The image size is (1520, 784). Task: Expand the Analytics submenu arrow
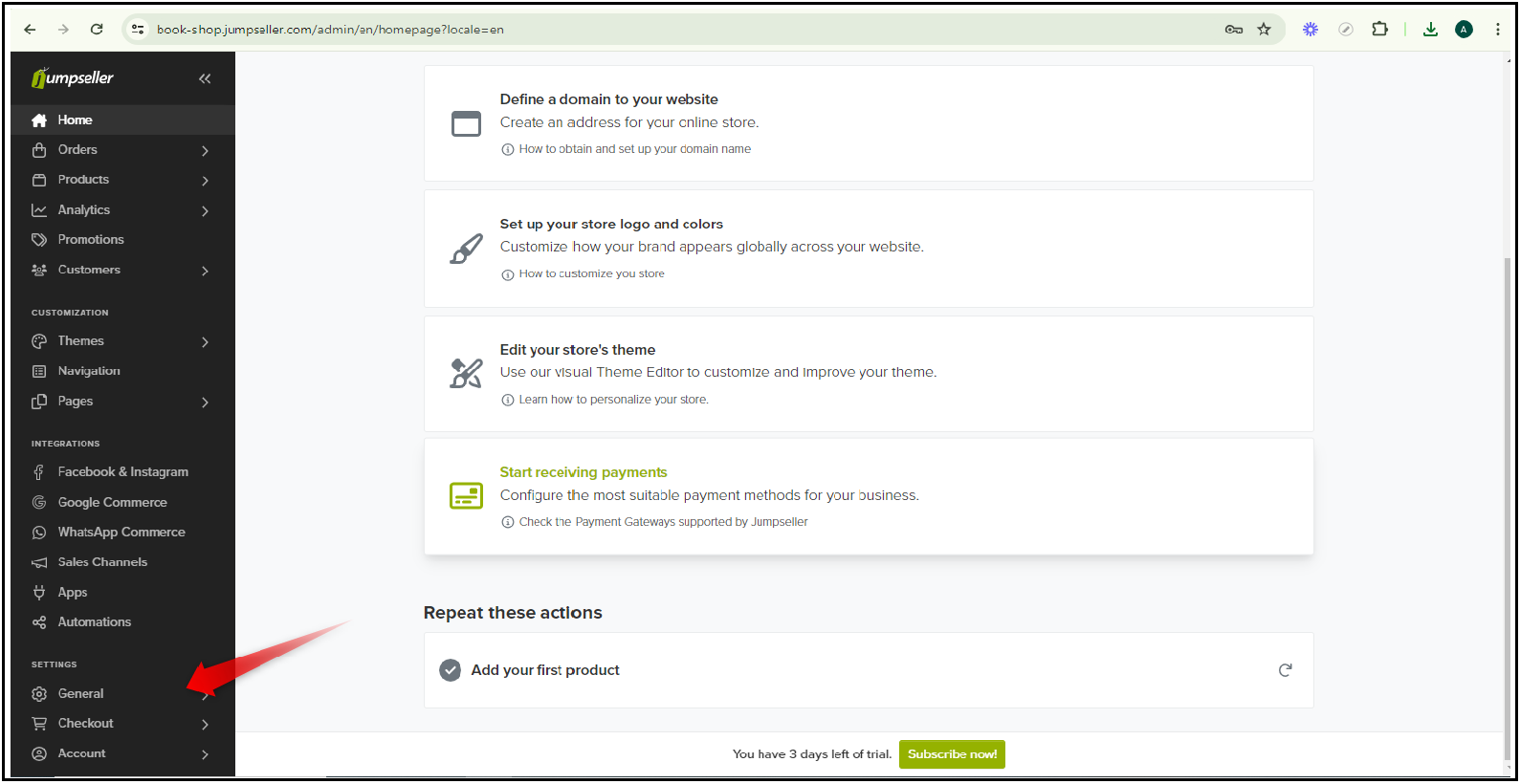click(x=205, y=211)
